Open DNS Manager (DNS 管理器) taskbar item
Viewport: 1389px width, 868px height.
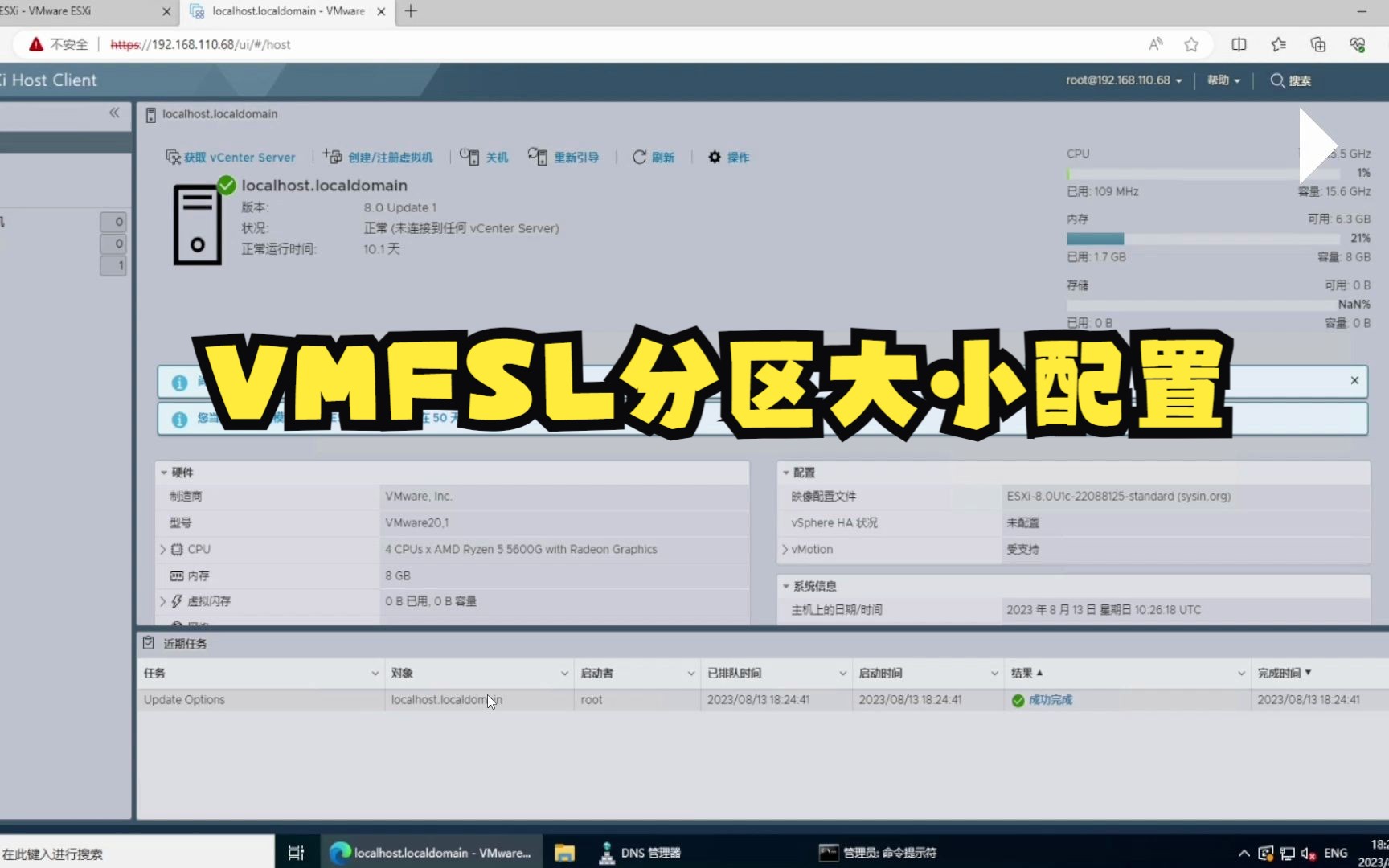(x=640, y=853)
